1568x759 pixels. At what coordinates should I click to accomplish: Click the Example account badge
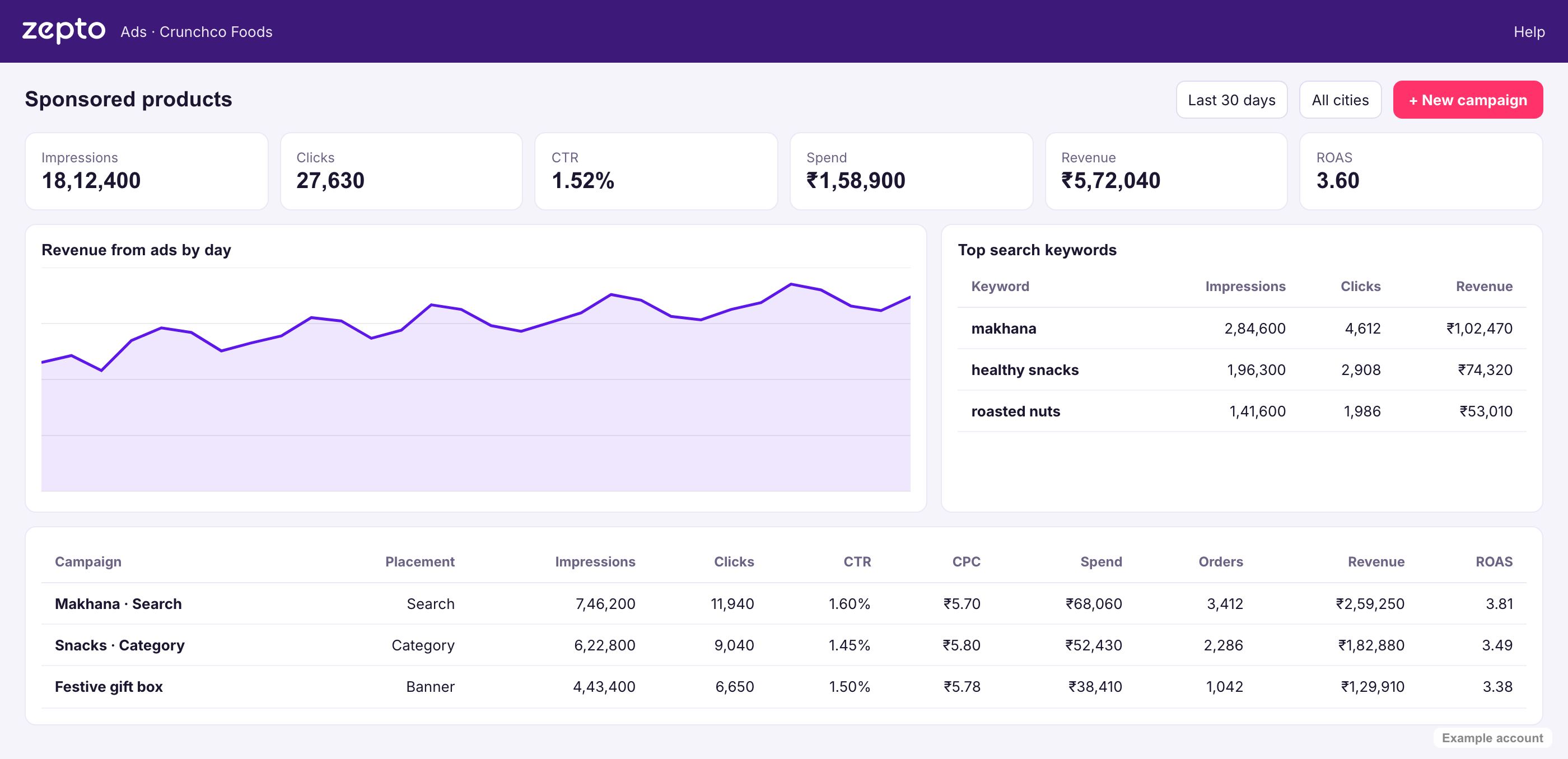(x=1492, y=738)
